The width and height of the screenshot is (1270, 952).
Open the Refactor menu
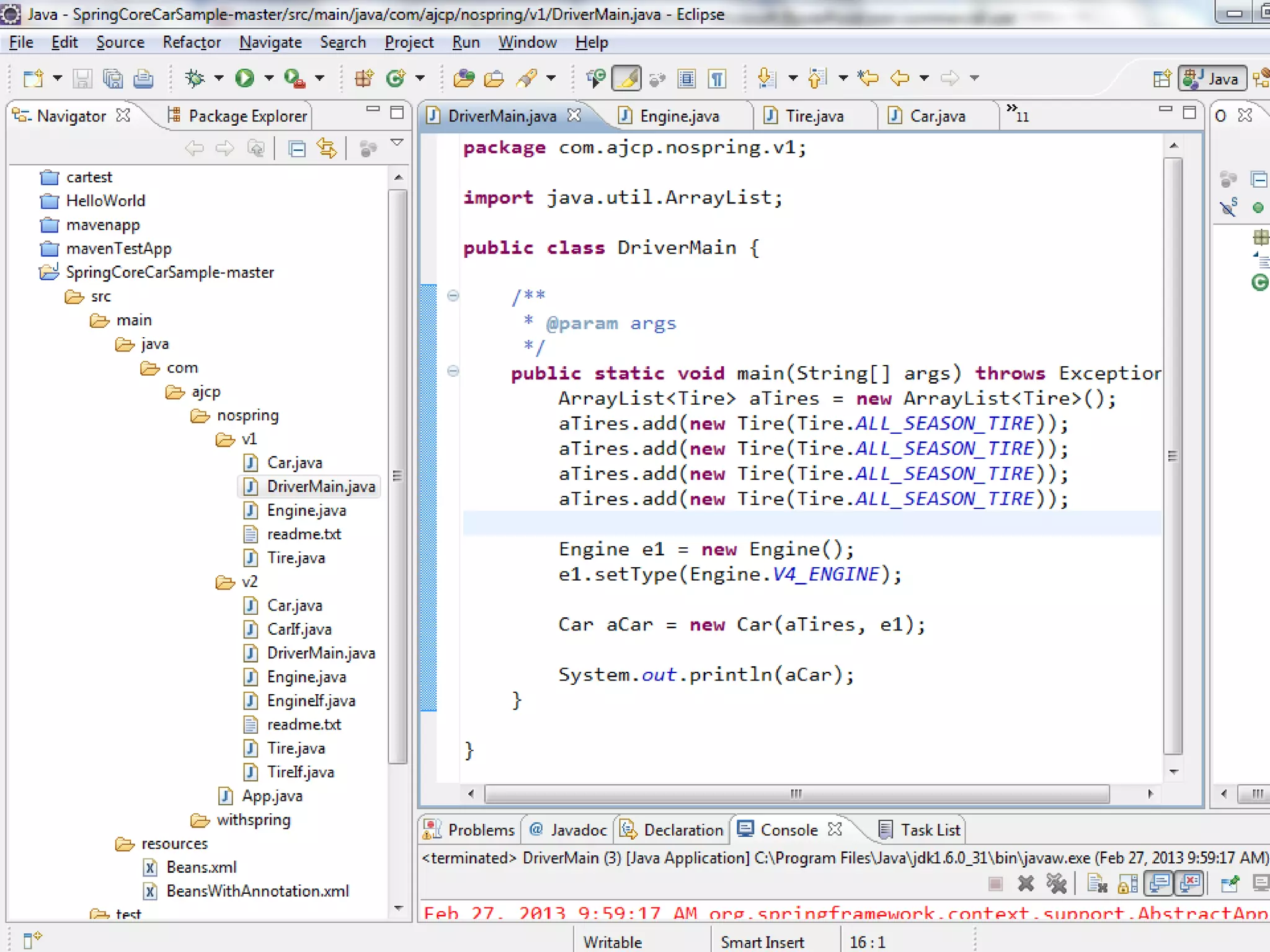click(191, 42)
